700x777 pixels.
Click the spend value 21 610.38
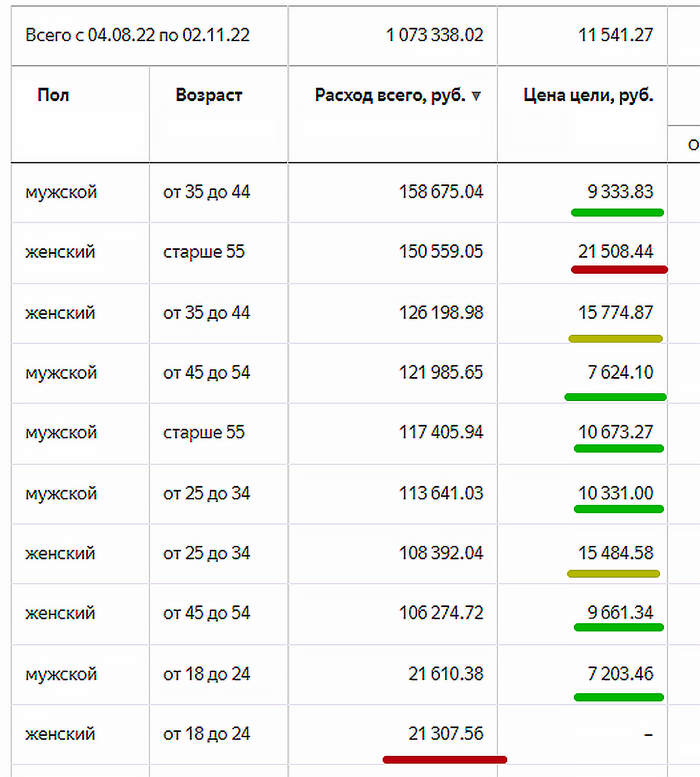[445, 674]
